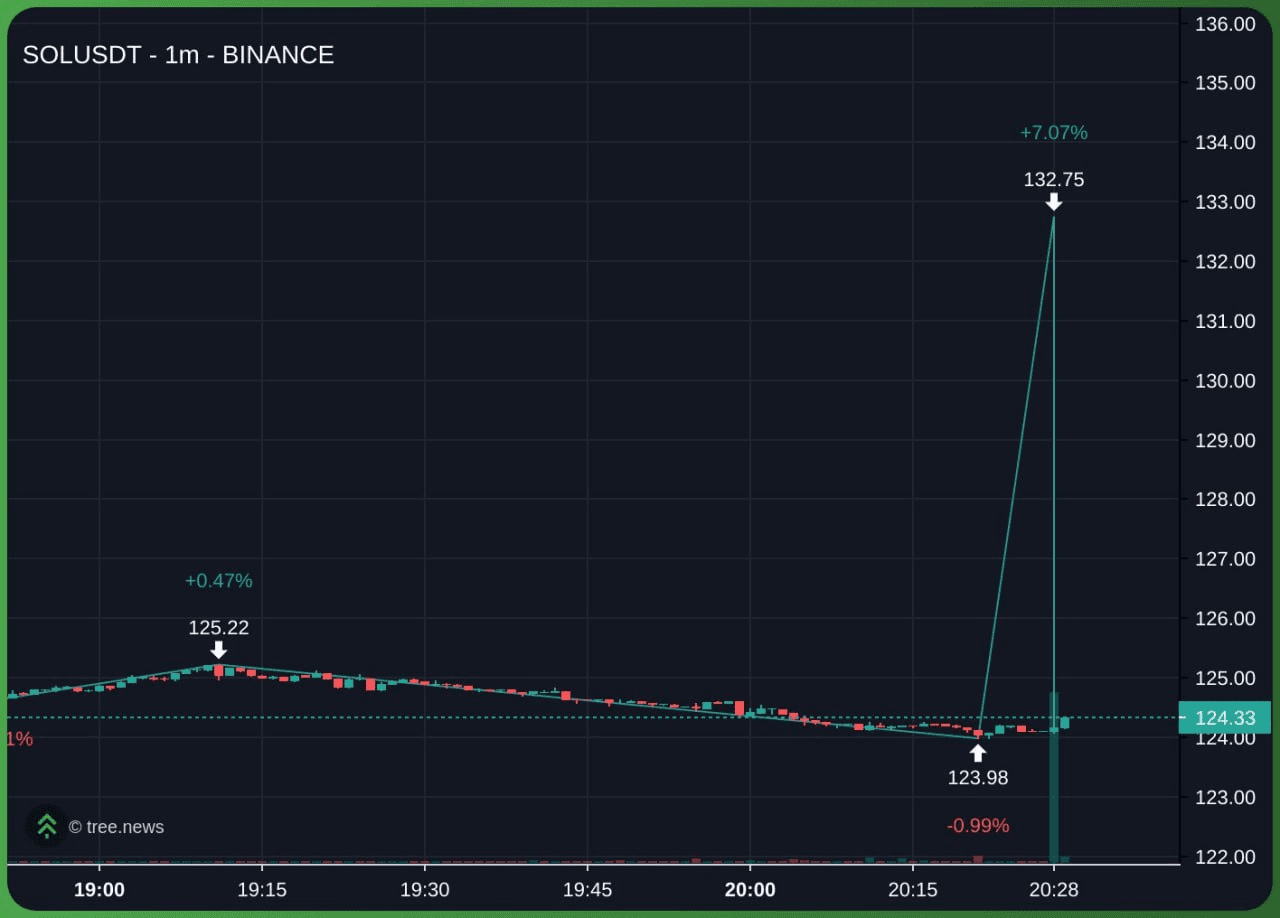Image resolution: width=1280 pixels, height=918 pixels.
Task: Click the 20:00 time axis label
Action: (751, 890)
